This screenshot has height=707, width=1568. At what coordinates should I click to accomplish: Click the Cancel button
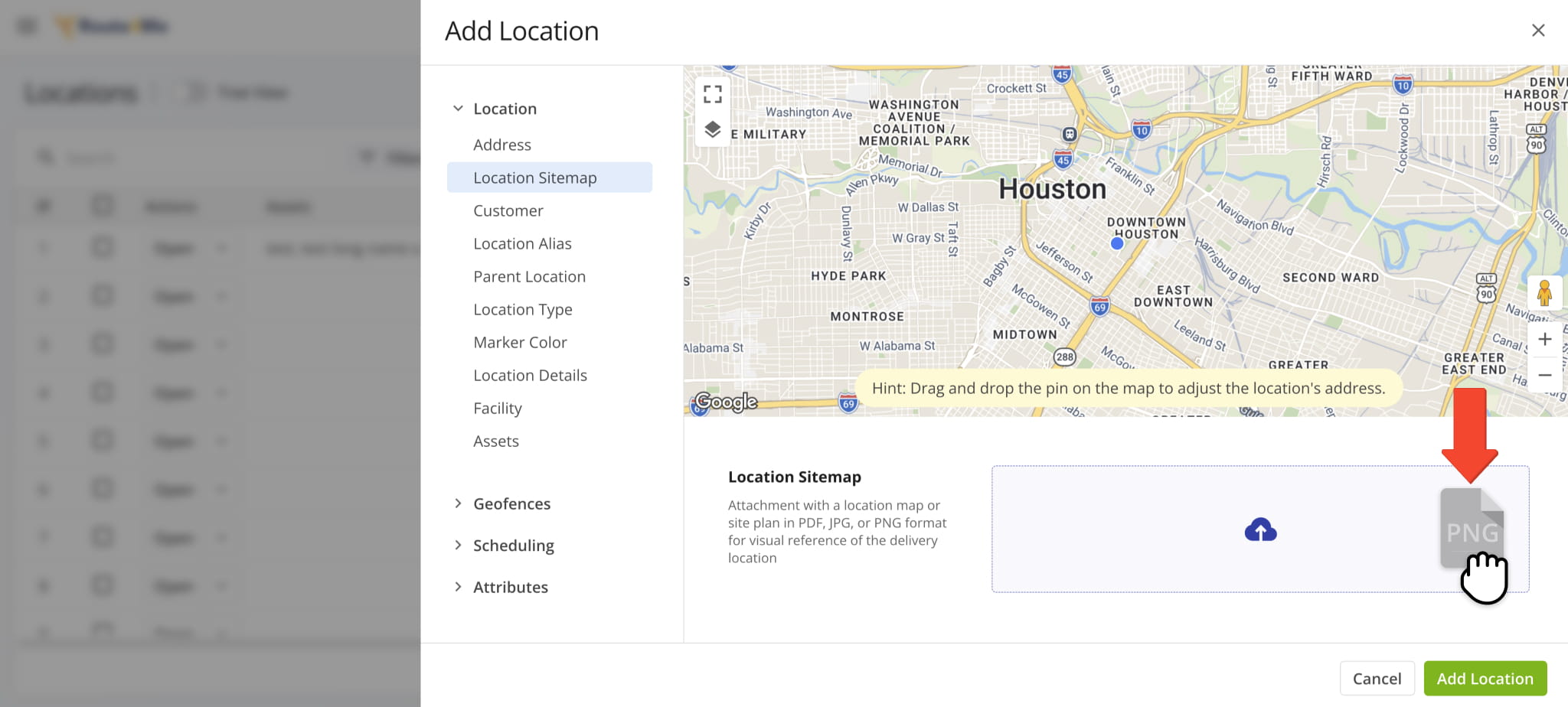[x=1377, y=679]
